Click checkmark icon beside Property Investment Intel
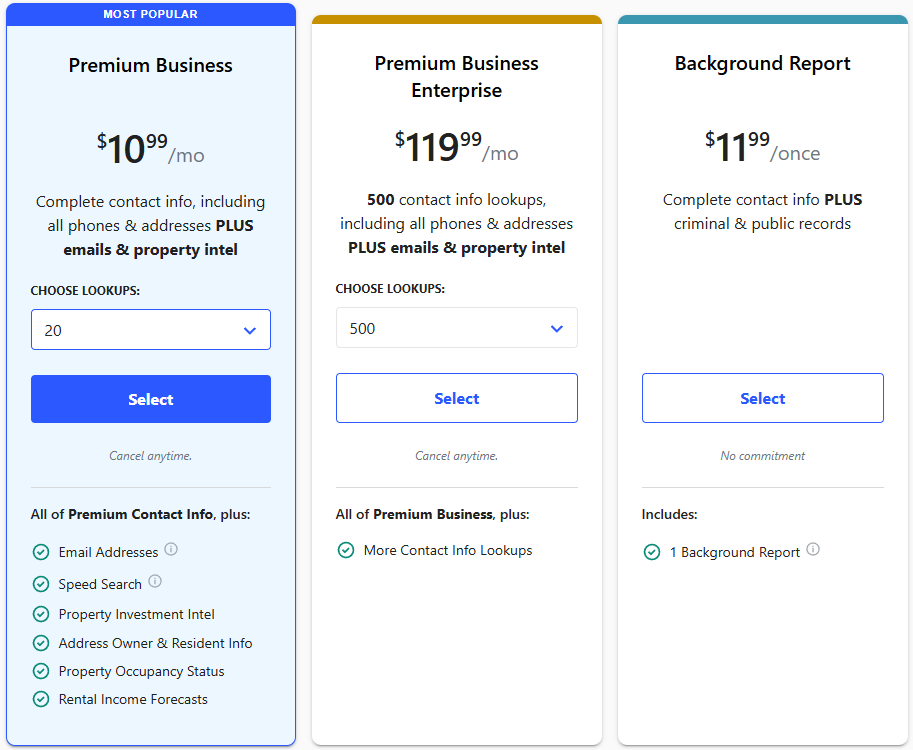 (41, 615)
